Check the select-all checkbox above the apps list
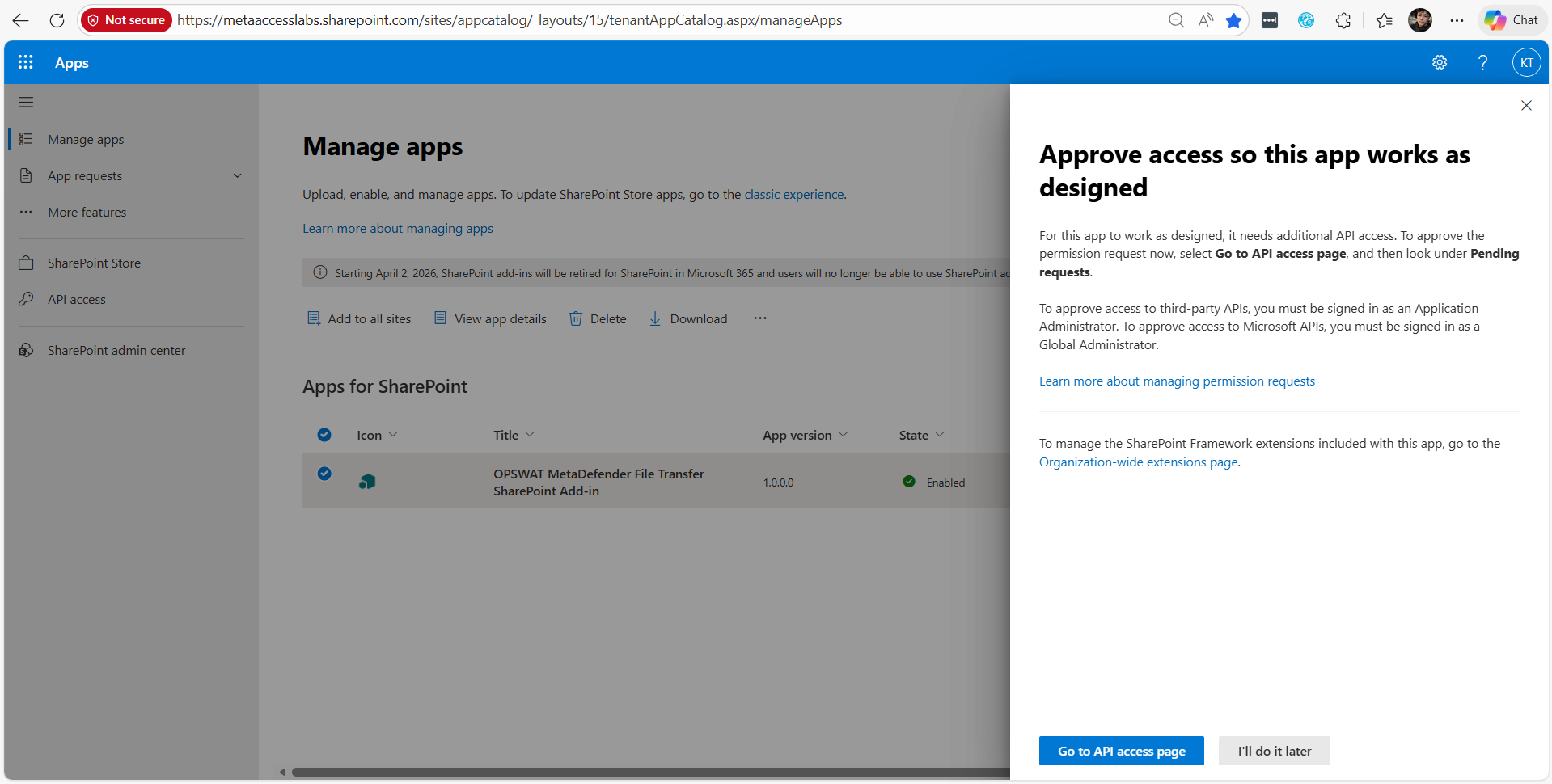The height and width of the screenshot is (784, 1552). click(324, 434)
